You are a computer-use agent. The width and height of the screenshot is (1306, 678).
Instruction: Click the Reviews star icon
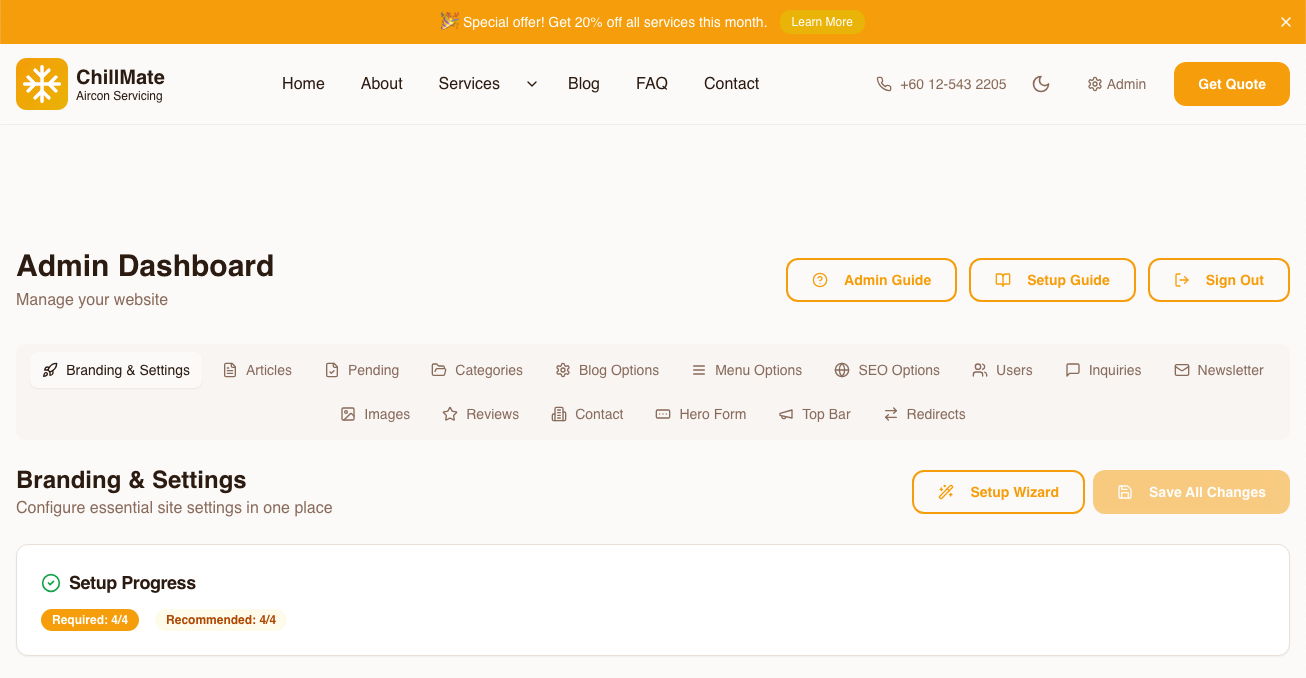[448, 413]
